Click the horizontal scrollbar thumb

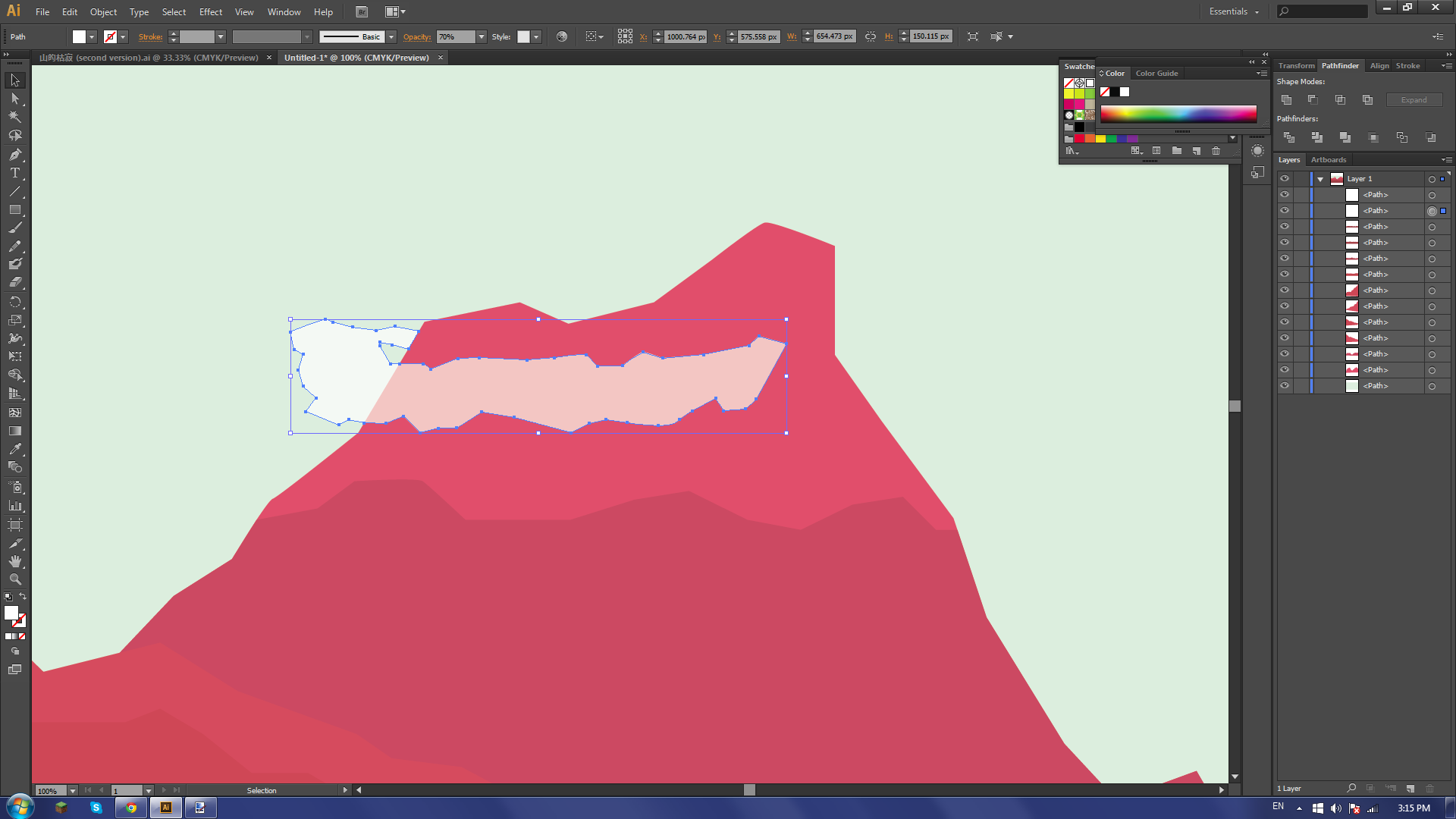(x=749, y=789)
